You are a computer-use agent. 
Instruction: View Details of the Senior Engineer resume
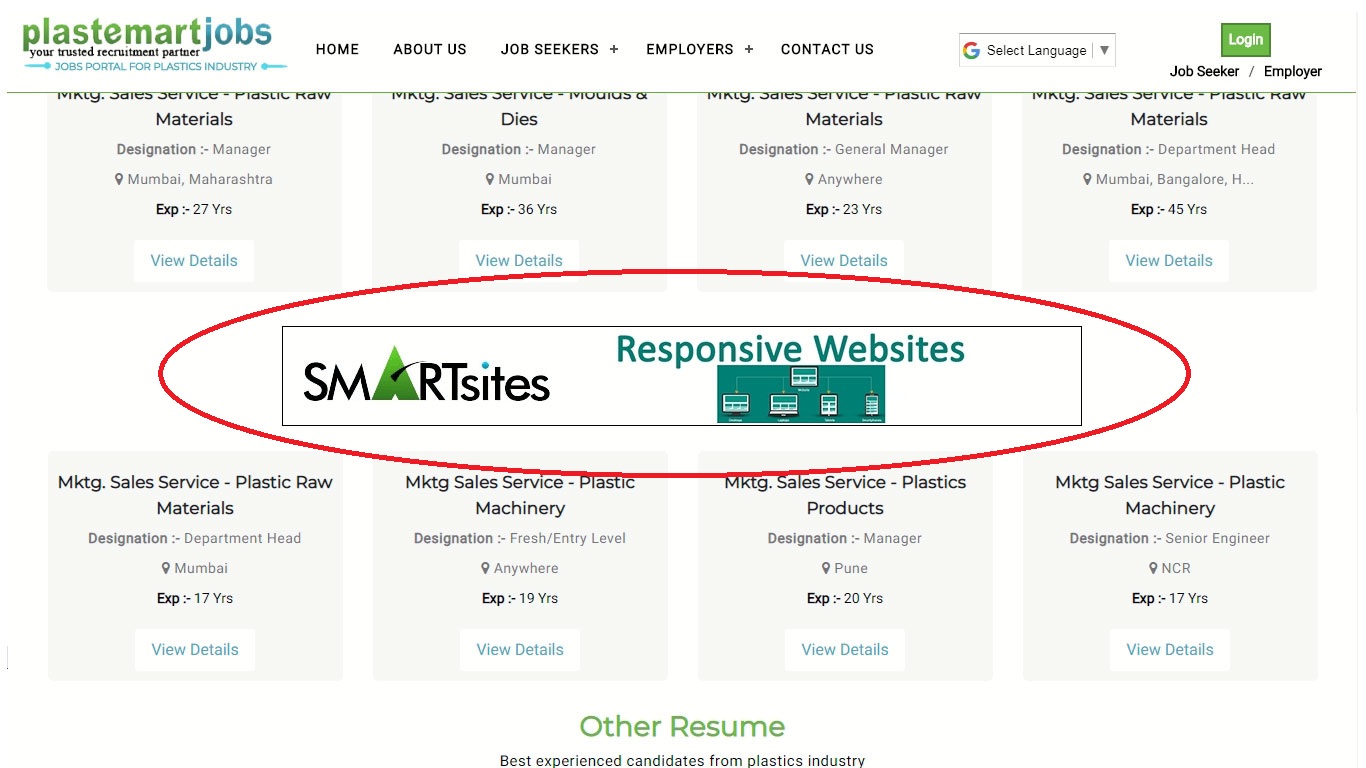click(1170, 650)
